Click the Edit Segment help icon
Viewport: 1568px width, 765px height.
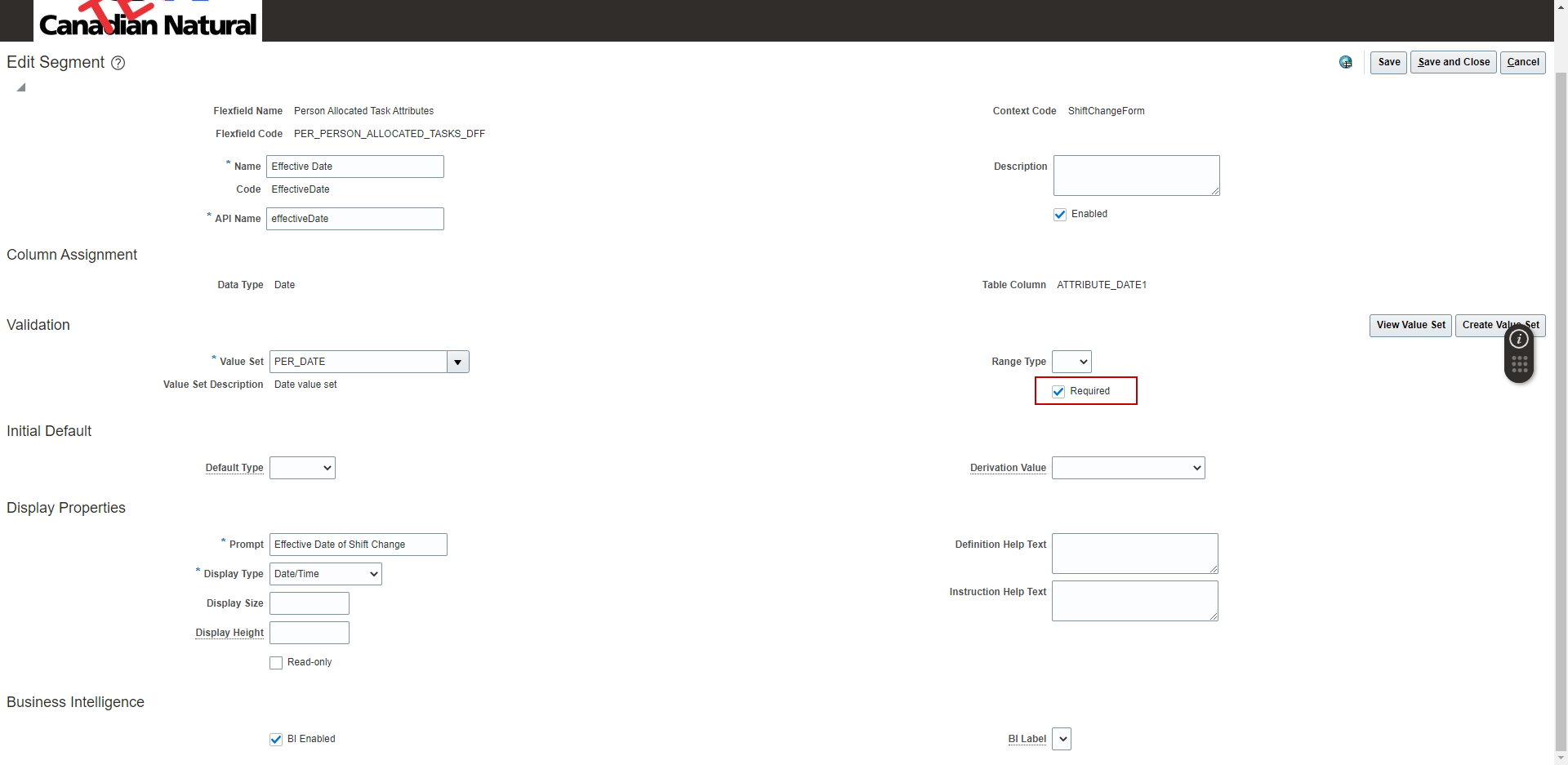click(x=118, y=63)
